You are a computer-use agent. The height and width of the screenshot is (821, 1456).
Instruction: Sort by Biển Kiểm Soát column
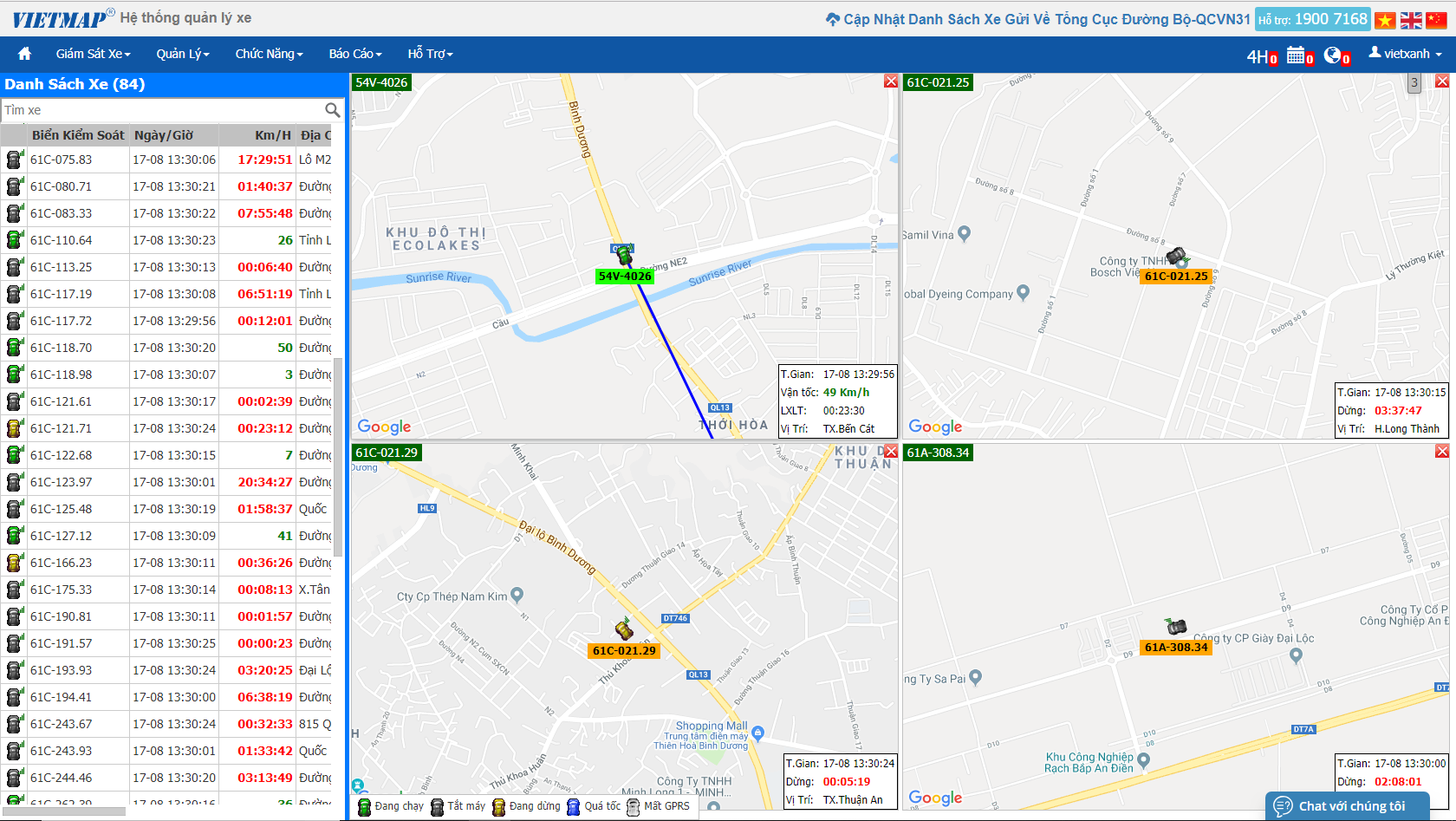click(78, 135)
